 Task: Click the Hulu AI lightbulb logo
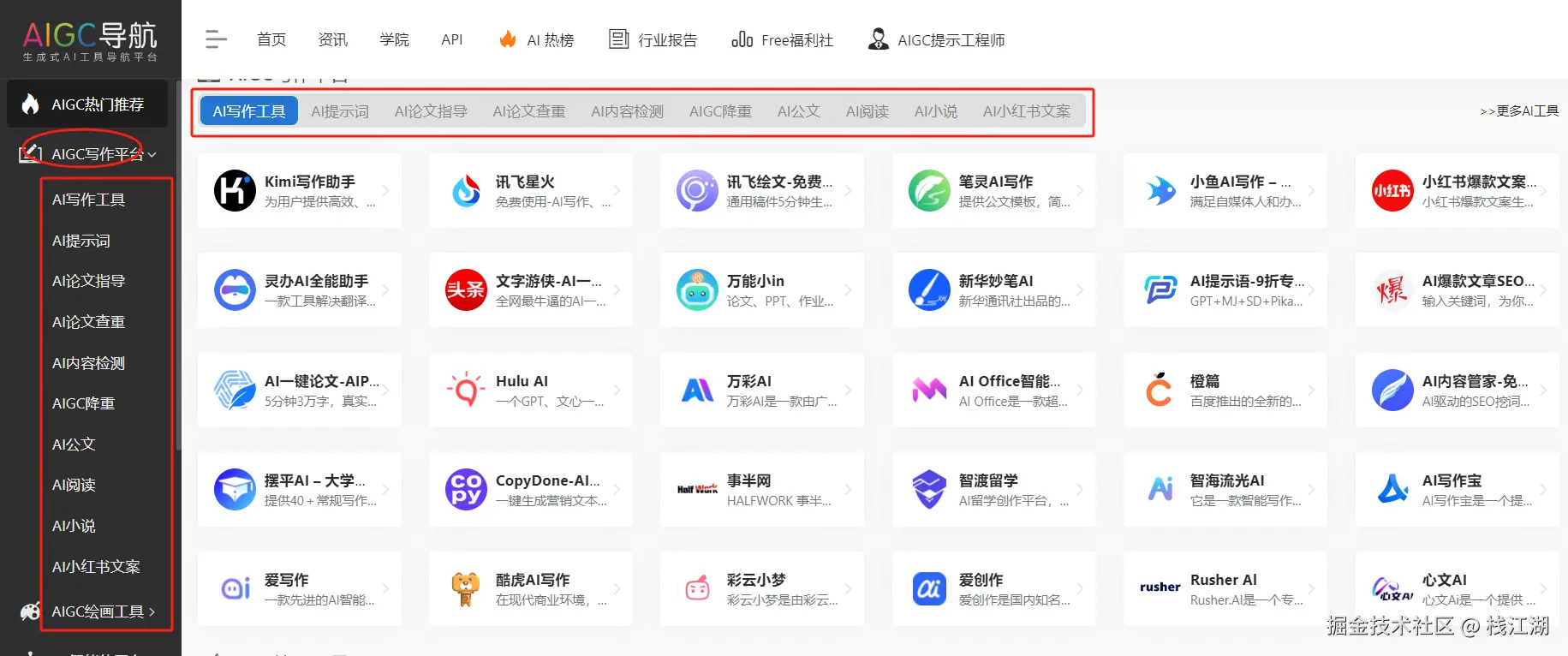pos(467,390)
